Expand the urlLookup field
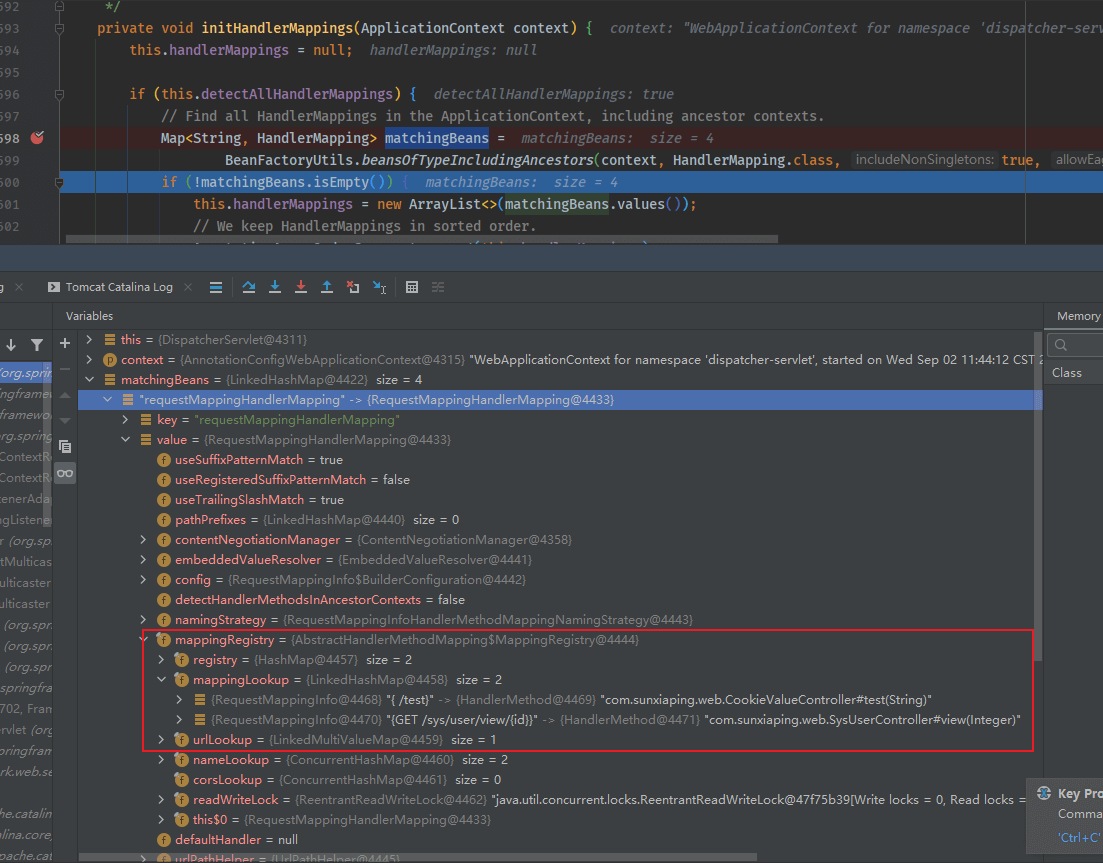Image resolution: width=1103 pixels, height=863 pixels. pyautogui.click(x=161, y=740)
